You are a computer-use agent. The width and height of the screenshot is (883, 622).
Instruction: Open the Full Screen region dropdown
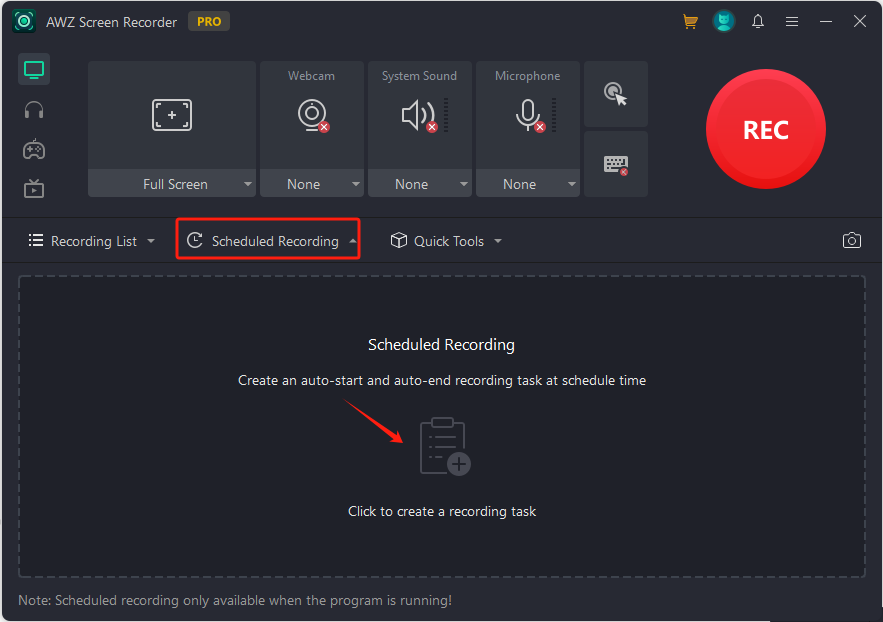(x=172, y=184)
